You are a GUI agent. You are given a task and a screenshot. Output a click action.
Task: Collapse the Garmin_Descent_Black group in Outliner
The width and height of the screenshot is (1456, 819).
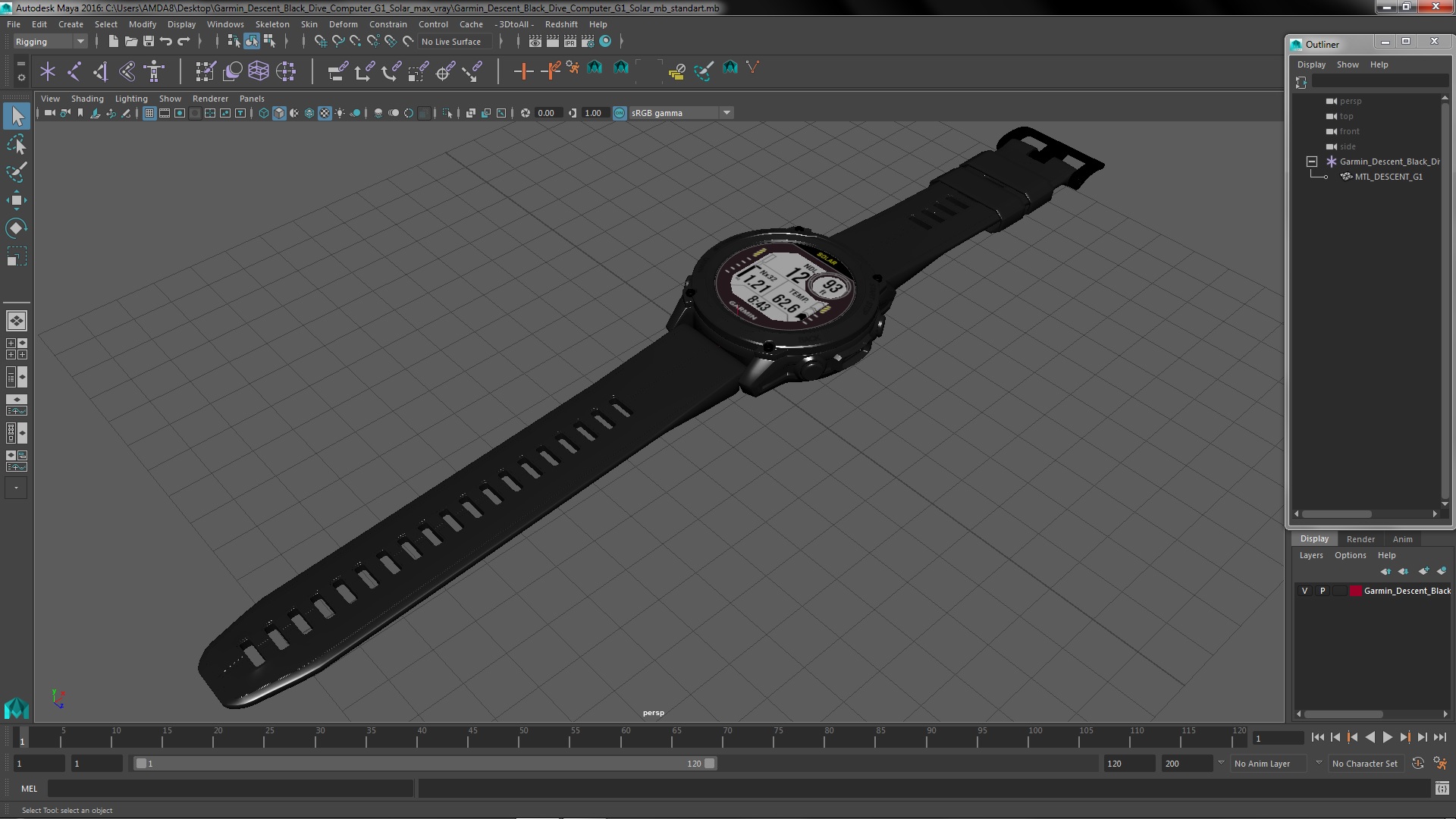[x=1311, y=162]
